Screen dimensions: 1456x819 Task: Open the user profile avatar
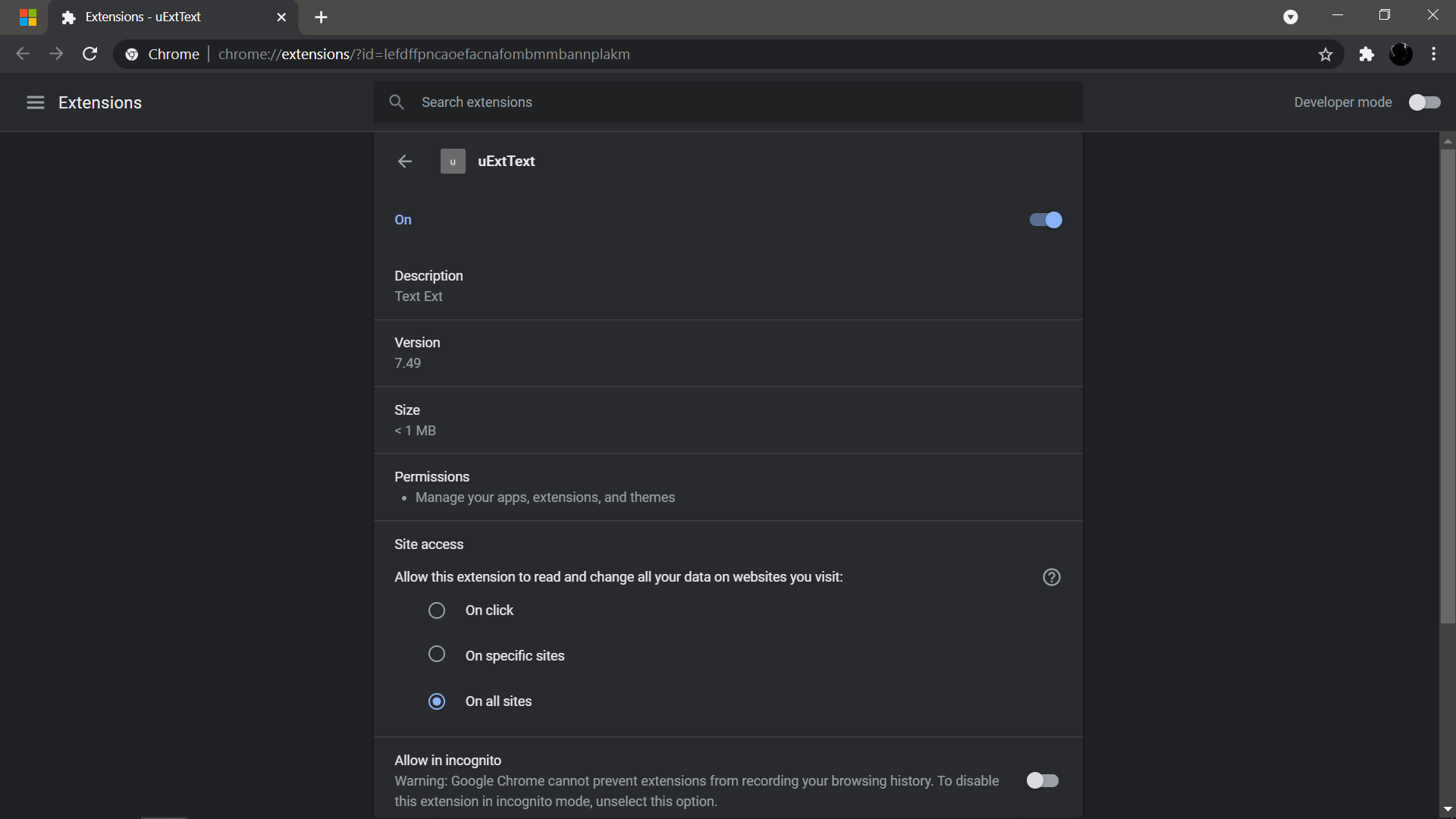(1401, 55)
